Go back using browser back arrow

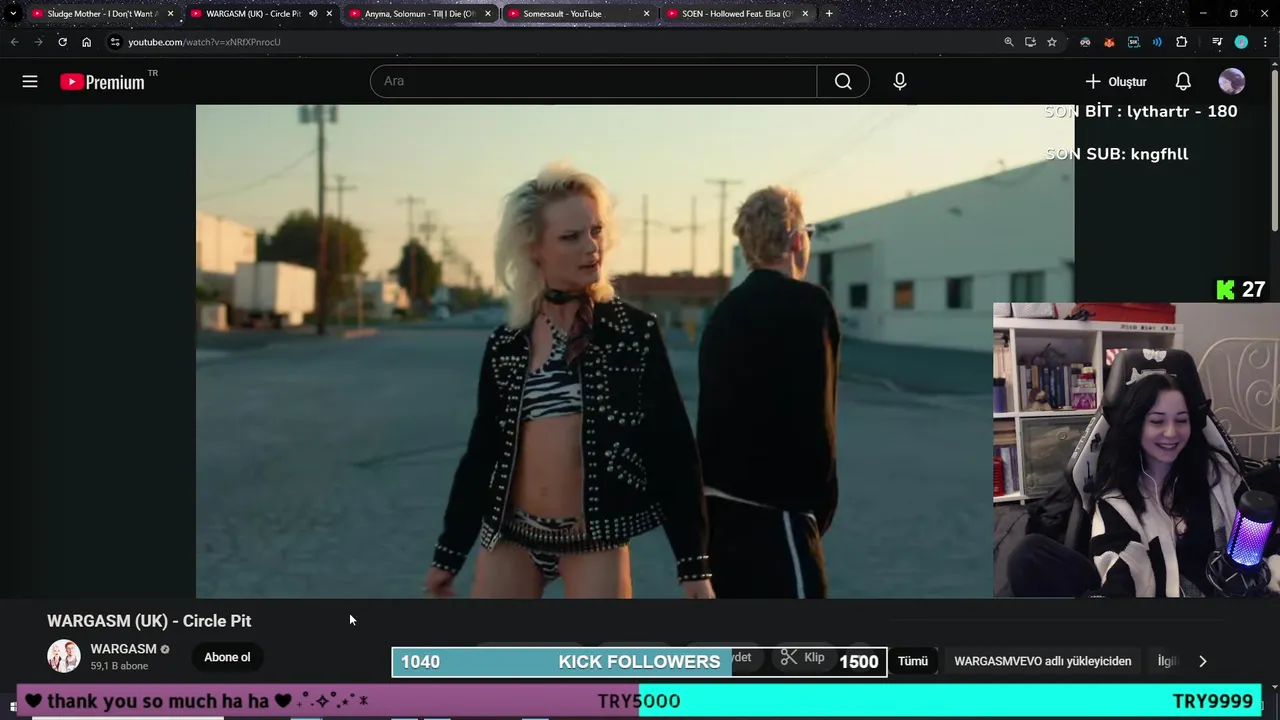[14, 42]
